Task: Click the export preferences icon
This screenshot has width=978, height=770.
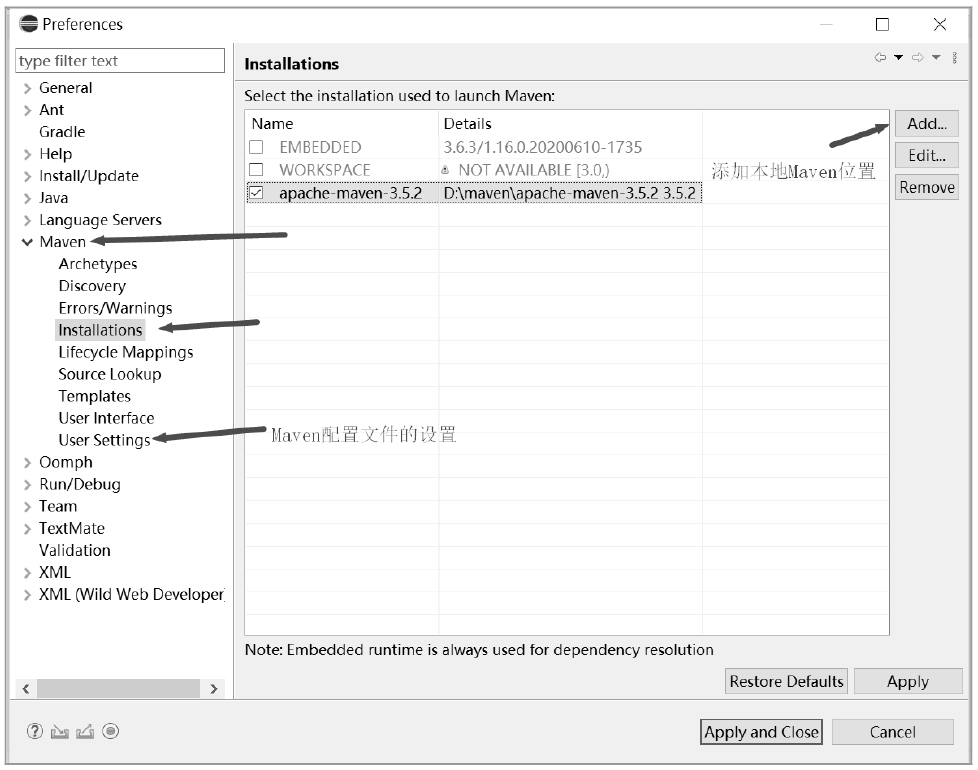Action: 85,732
